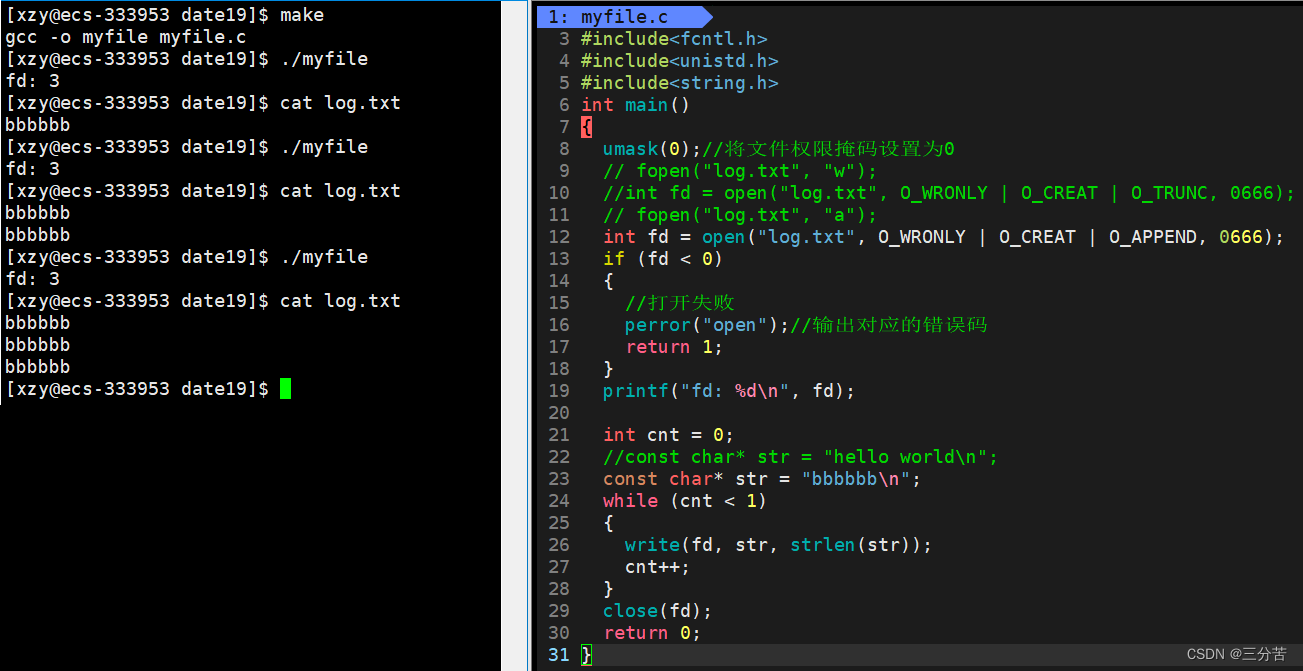This screenshot has width=1303, height=671.
Task: Click 'return 0;' statement
Action: click(652, 633)
